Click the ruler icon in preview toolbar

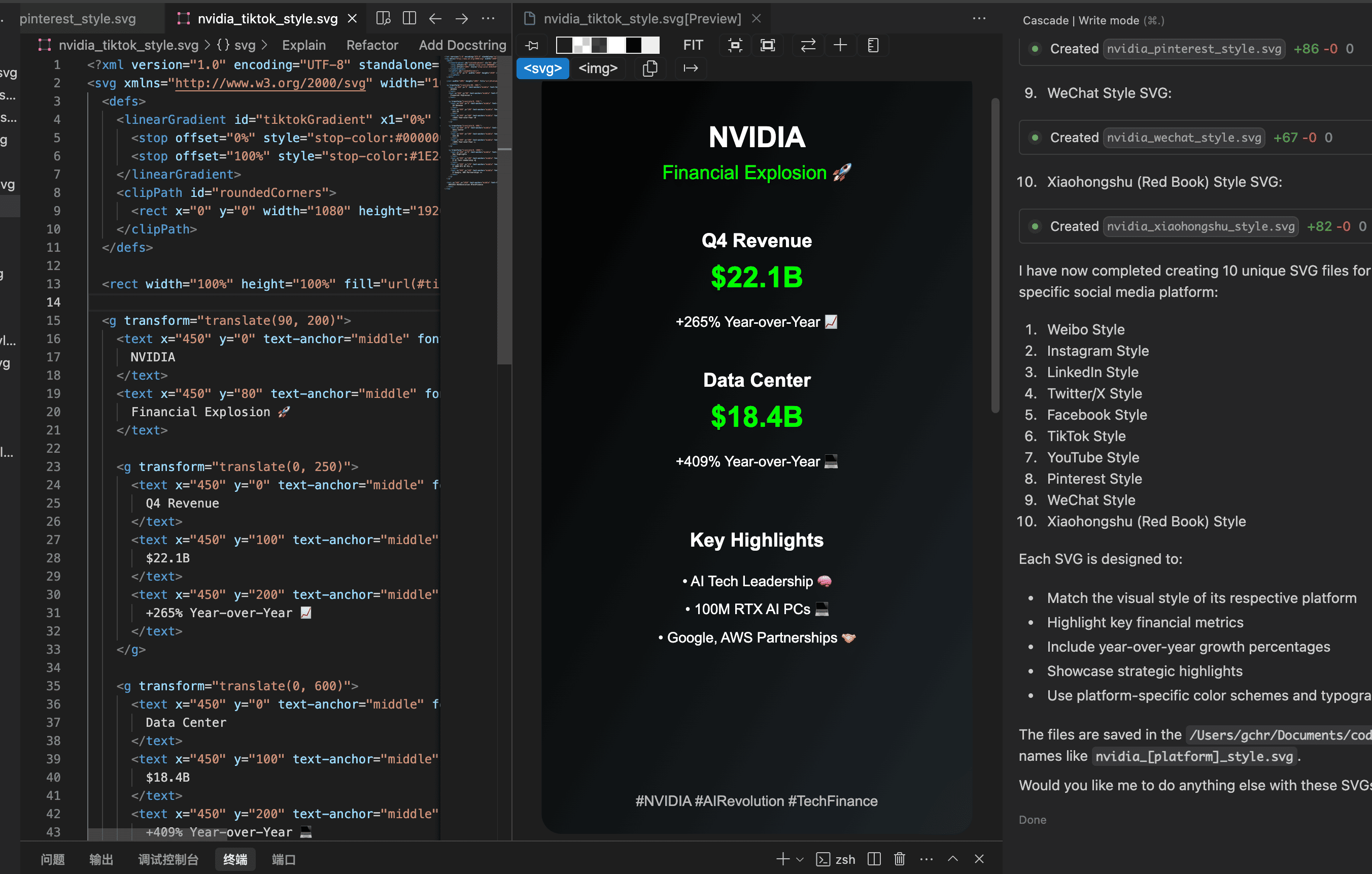pyautogui.click(x=872, y=45)
